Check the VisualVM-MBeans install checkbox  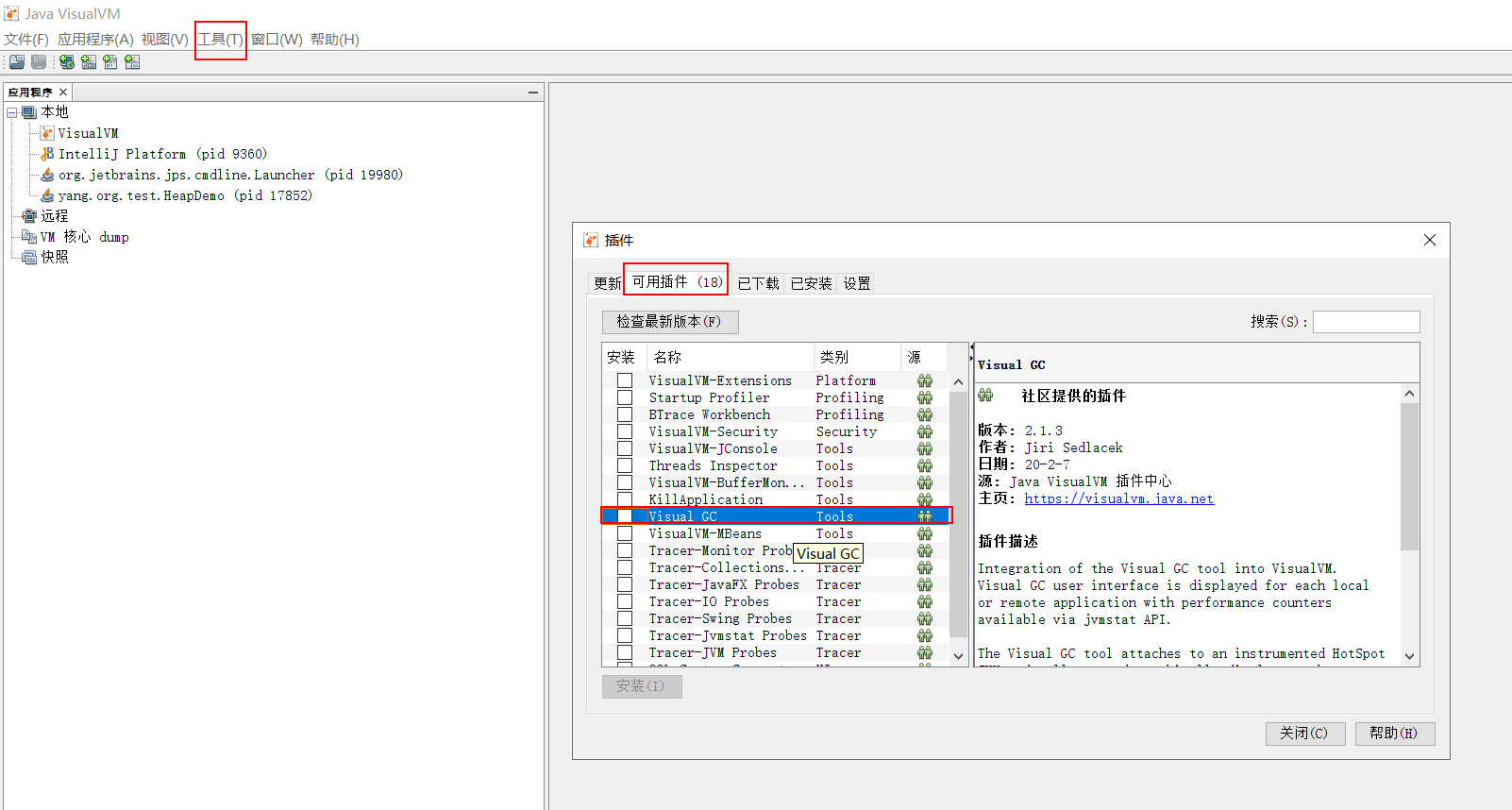click(x=625, y=533)
